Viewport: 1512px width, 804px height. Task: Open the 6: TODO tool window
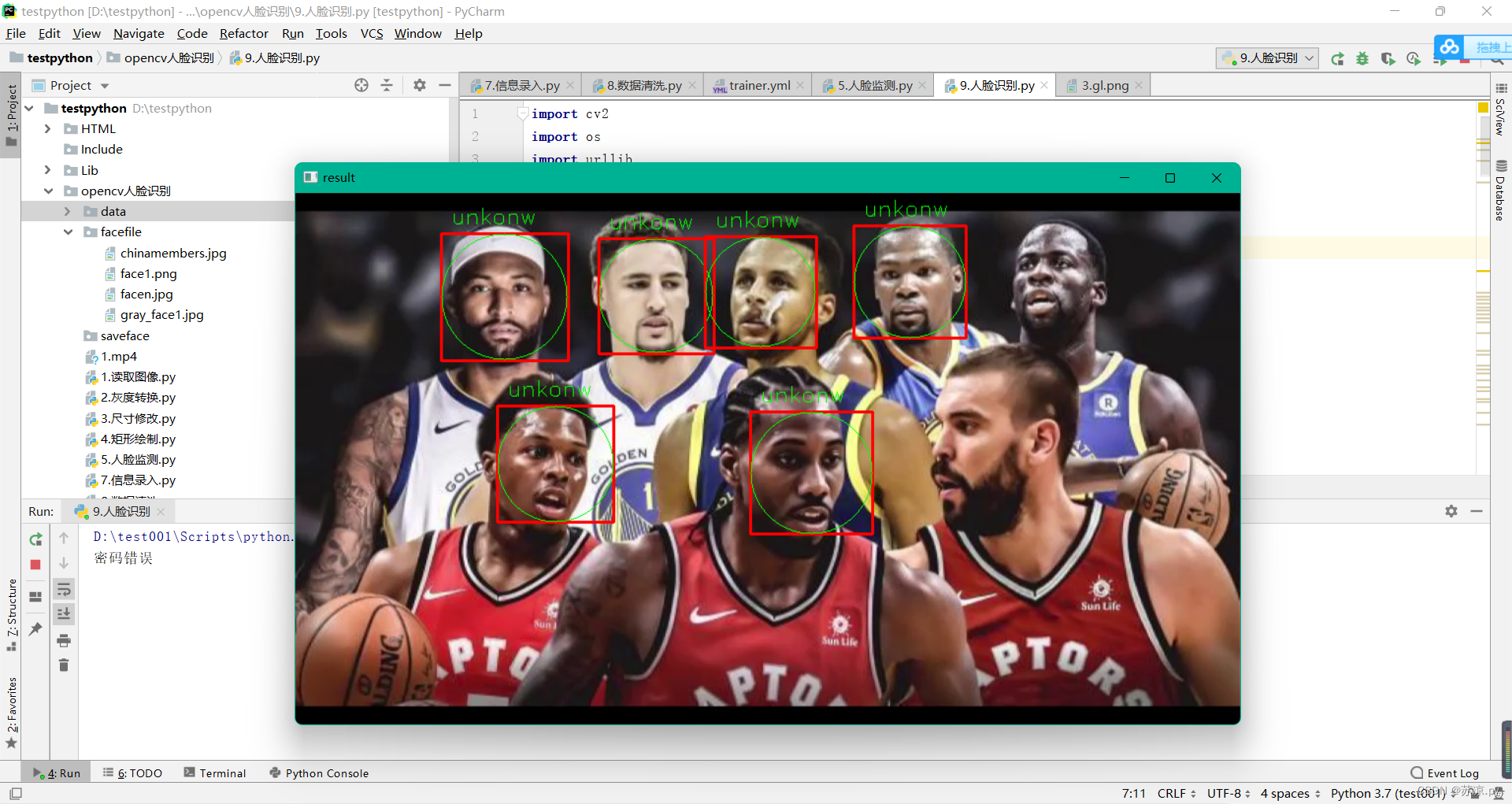132,773
